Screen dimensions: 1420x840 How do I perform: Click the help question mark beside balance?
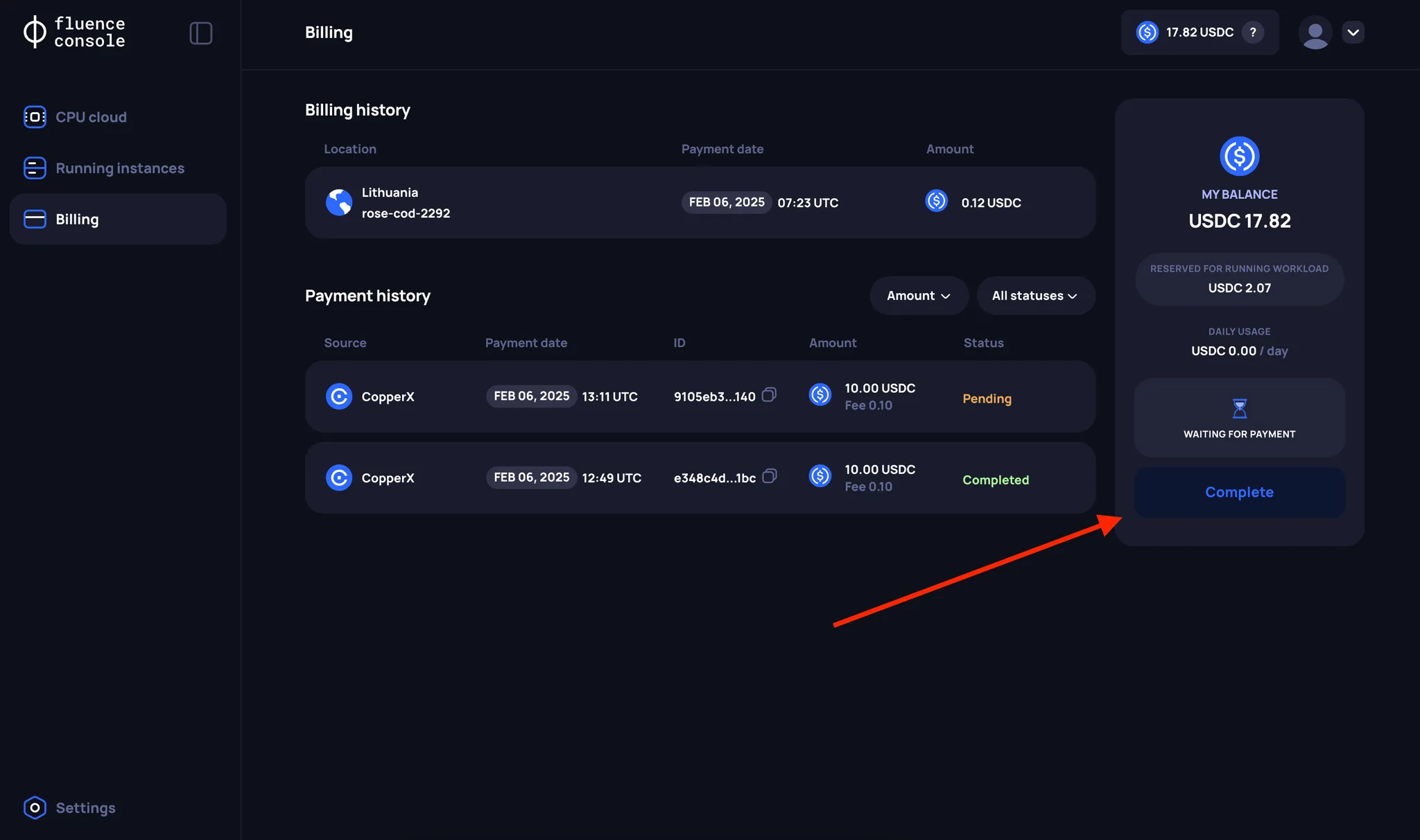1253,32
